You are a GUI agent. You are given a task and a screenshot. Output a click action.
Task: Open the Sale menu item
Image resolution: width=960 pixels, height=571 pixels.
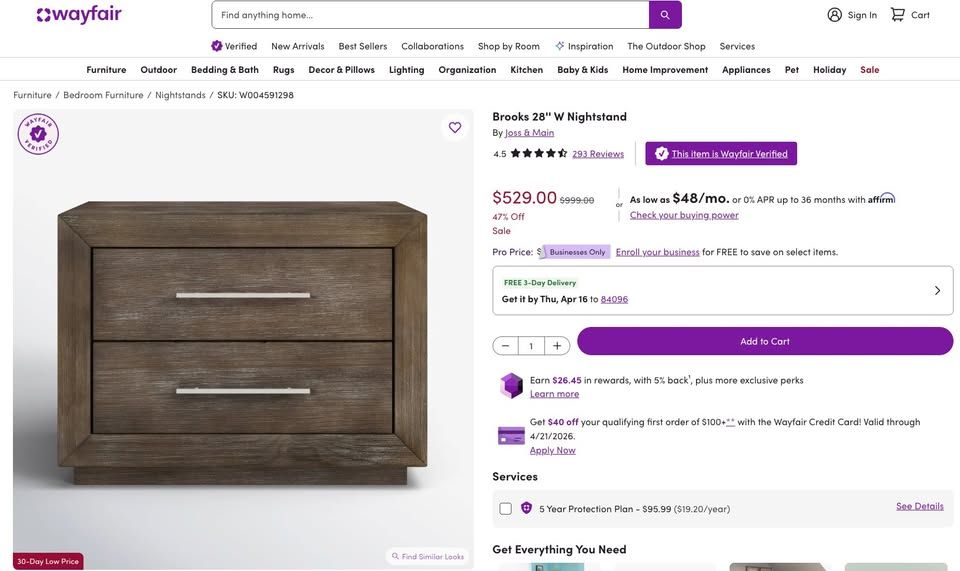point(869,69)
